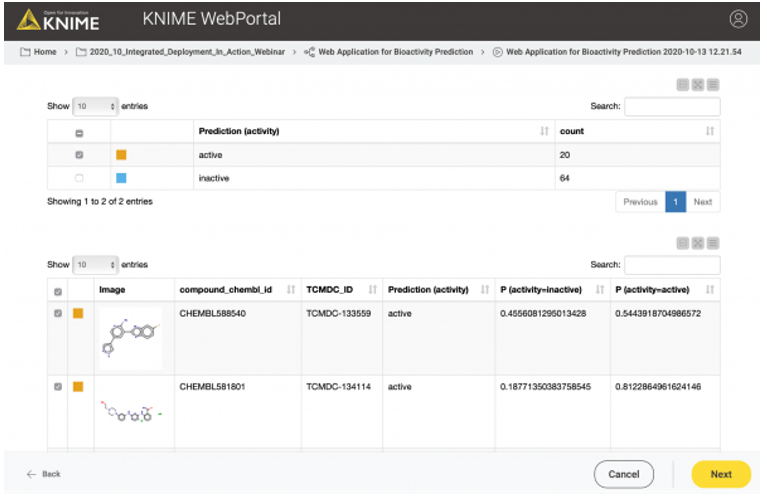Click the fullscreen icon above the bottom table

(x=698, y=243)
